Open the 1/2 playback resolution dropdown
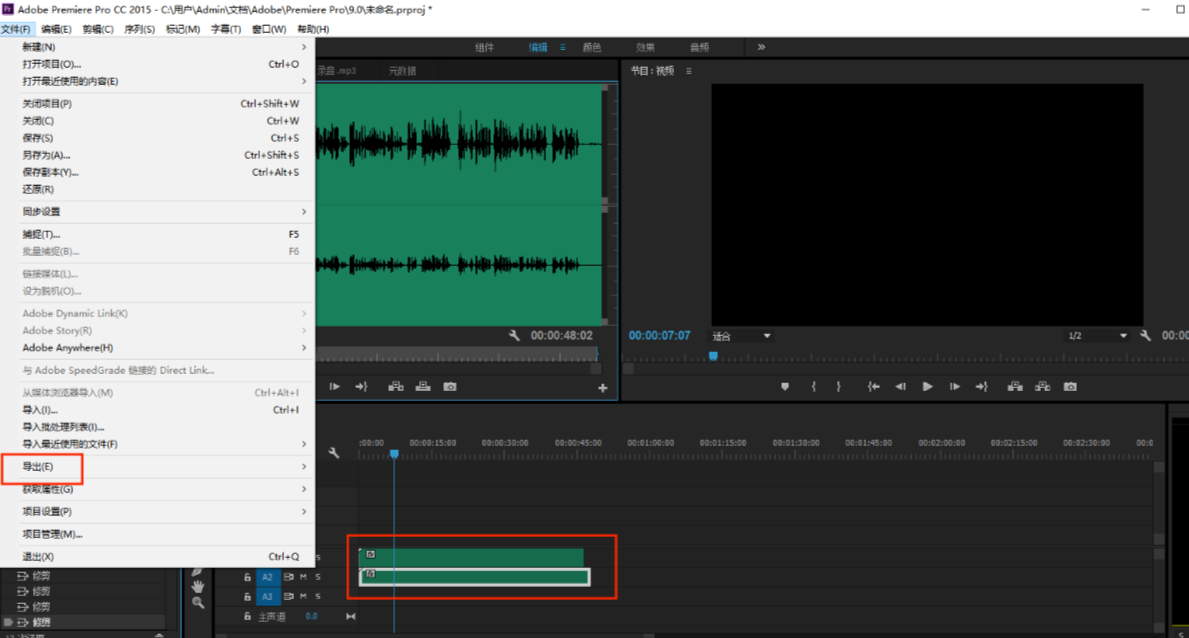 (1097, 336)
